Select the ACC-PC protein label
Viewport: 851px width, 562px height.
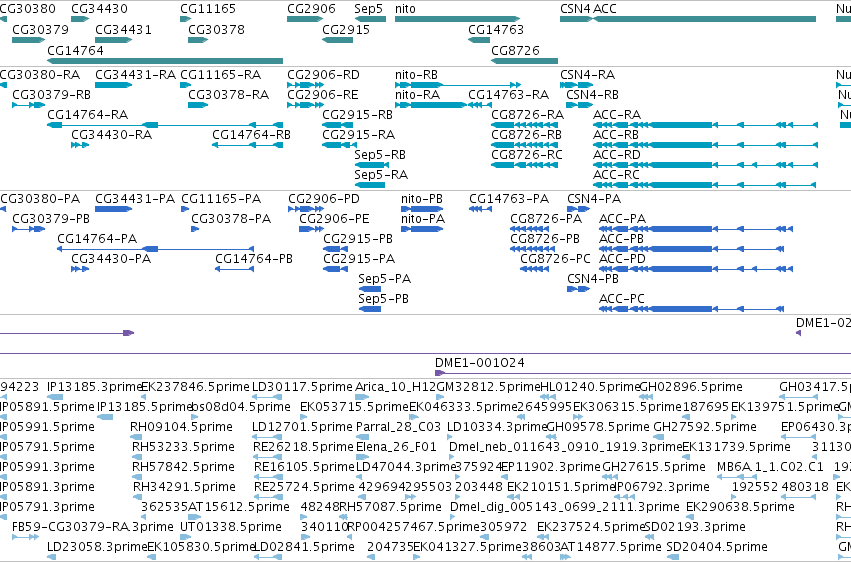click(x=621, y=299)
